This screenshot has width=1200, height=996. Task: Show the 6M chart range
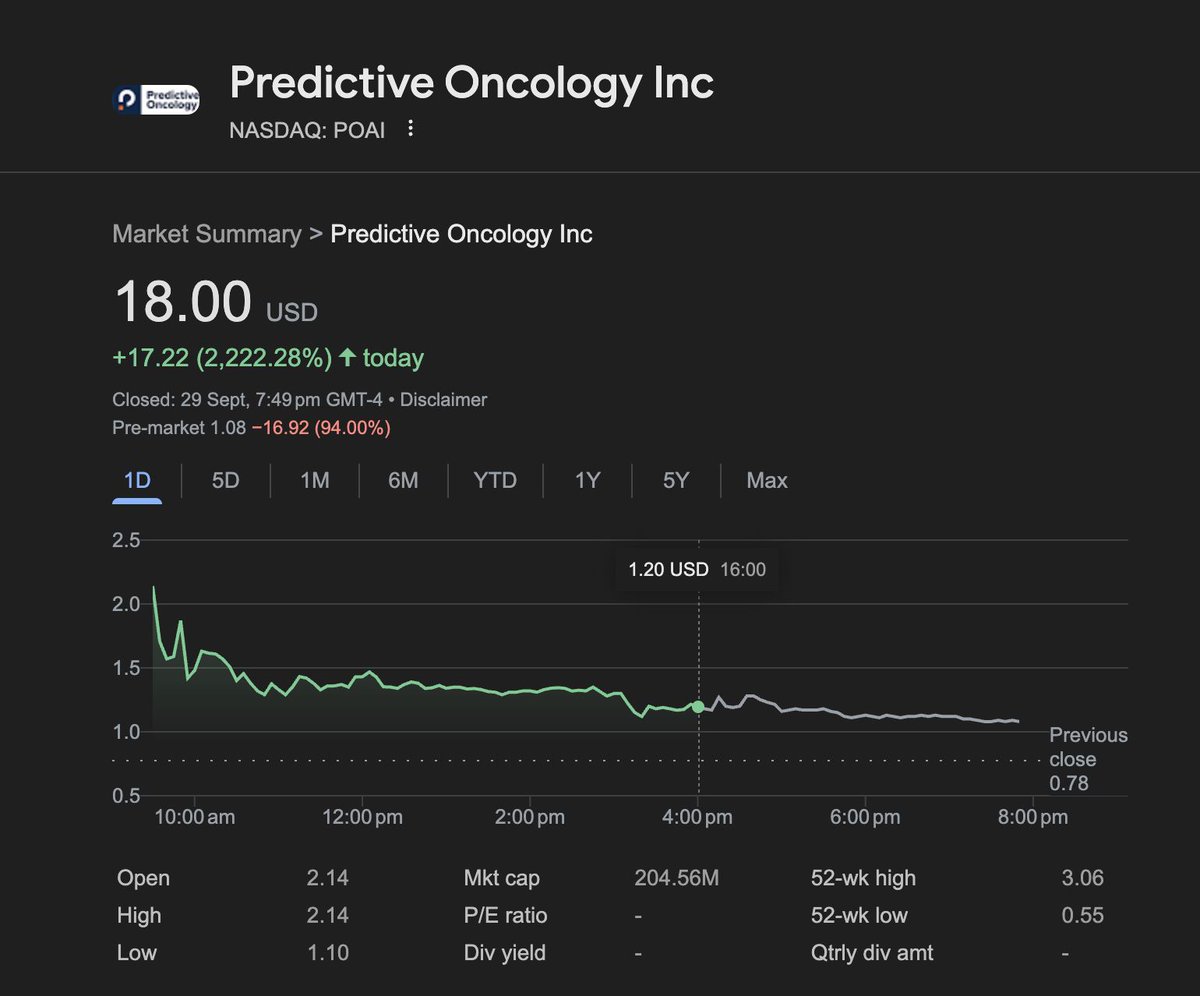pos(403,481)
